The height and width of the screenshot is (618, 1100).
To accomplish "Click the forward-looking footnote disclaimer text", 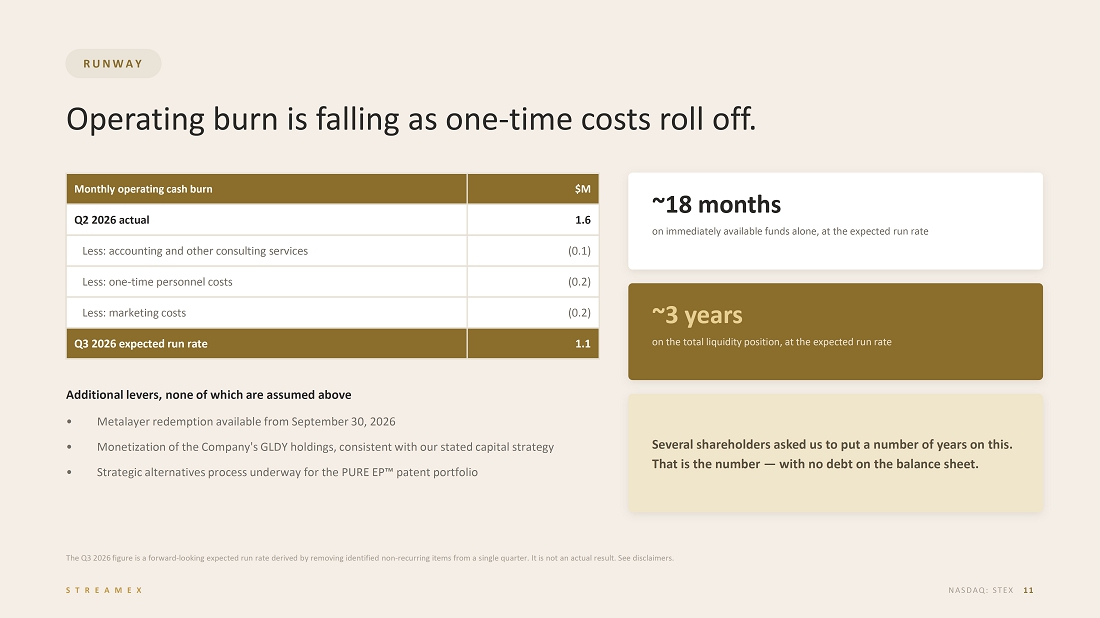I will click(x=370, y=558).
